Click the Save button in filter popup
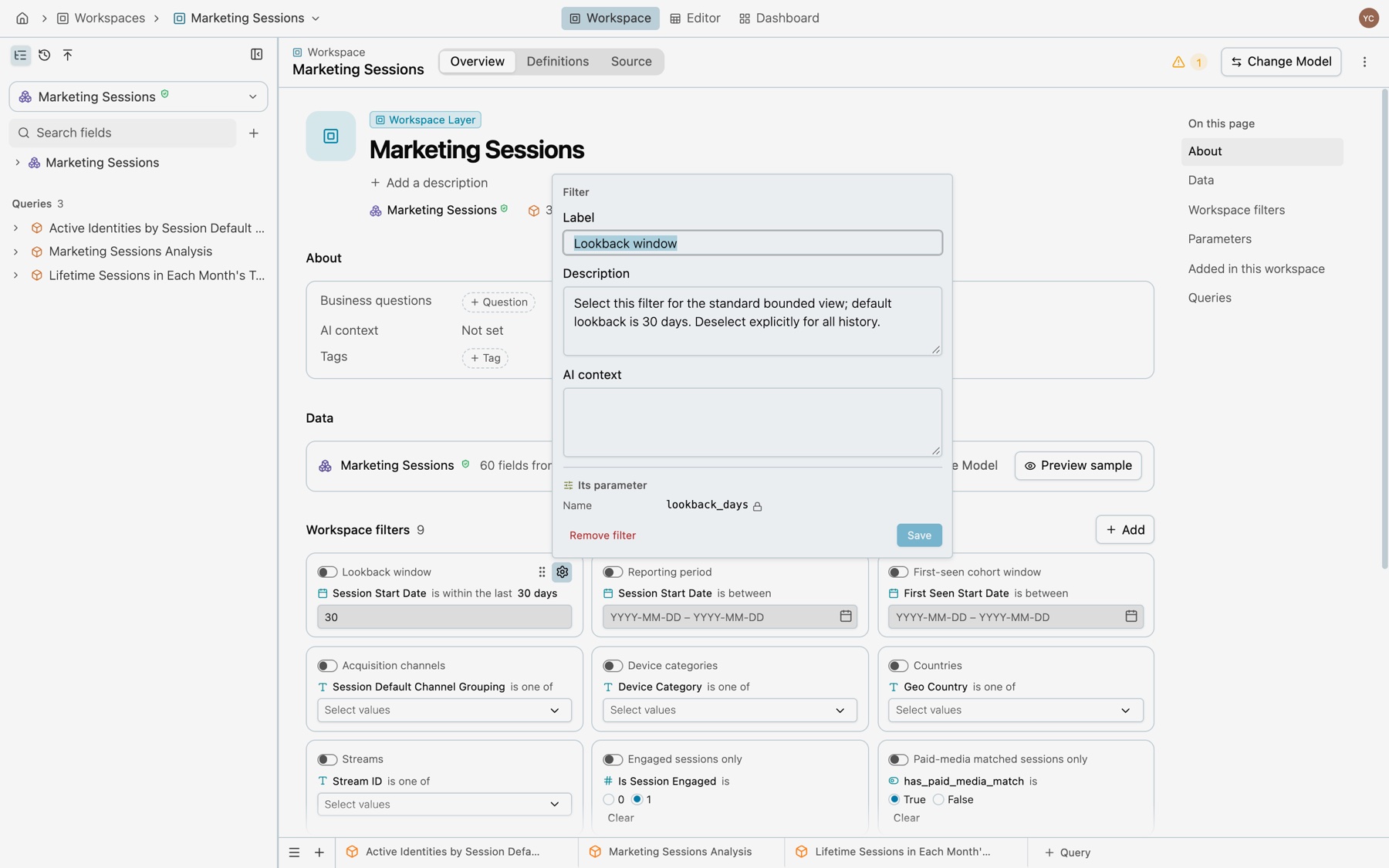 pyautogui.click(x=919, y=535)
